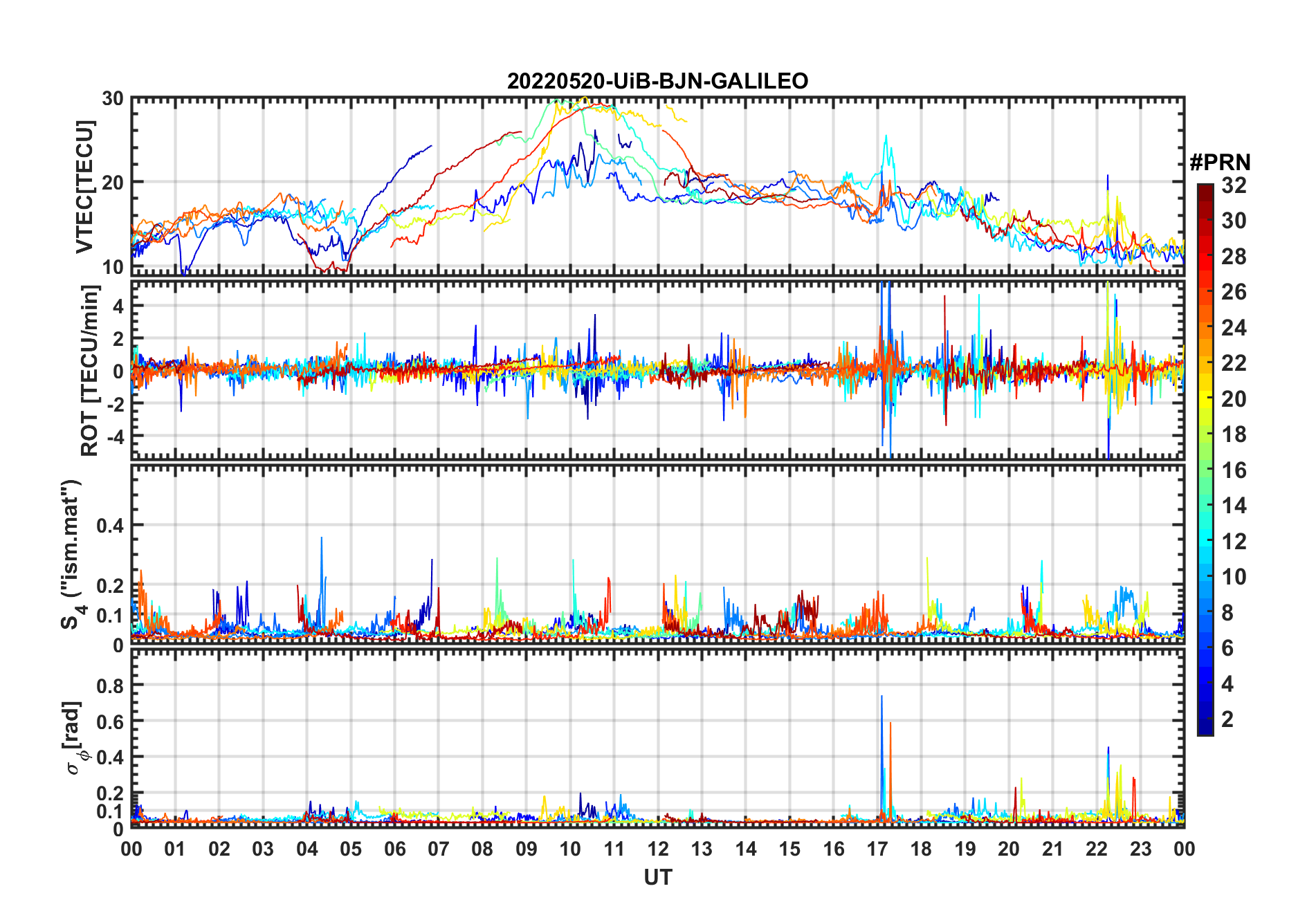Viewport: 1316px width, 920px height.
Task: Click the x-axis tick label 19
Action: (x=965, y=849)
